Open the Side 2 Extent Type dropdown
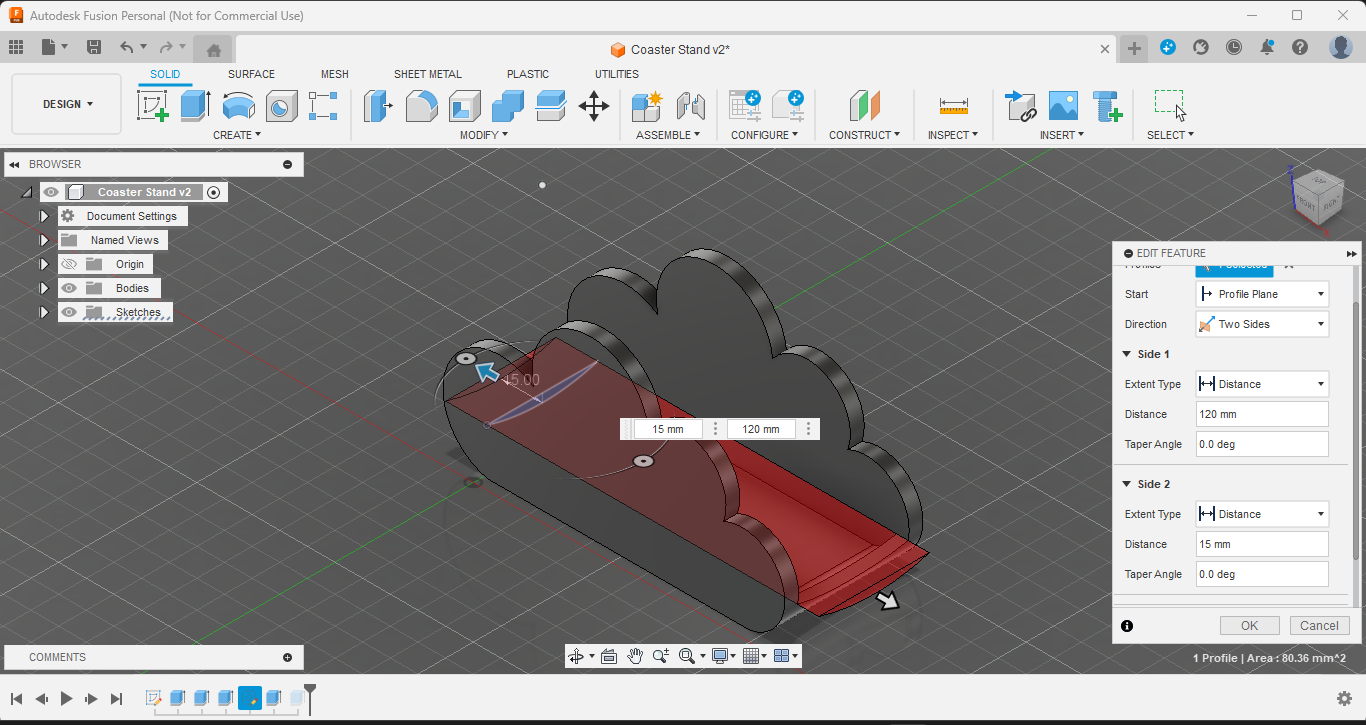 point(1262,514)
